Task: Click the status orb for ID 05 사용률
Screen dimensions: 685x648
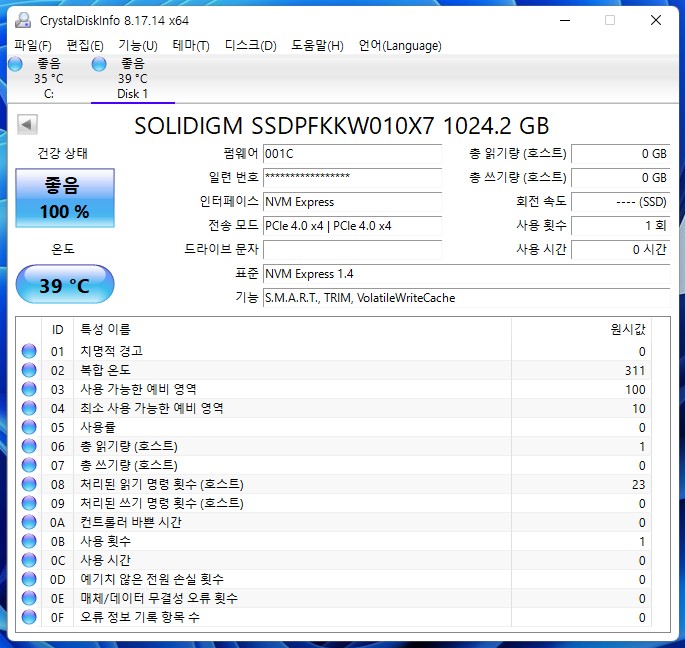Action: [x=29, y=427]
